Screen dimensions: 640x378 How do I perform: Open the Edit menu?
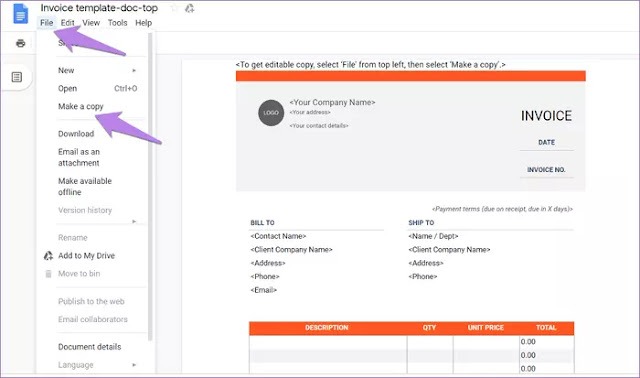(67, 23)
